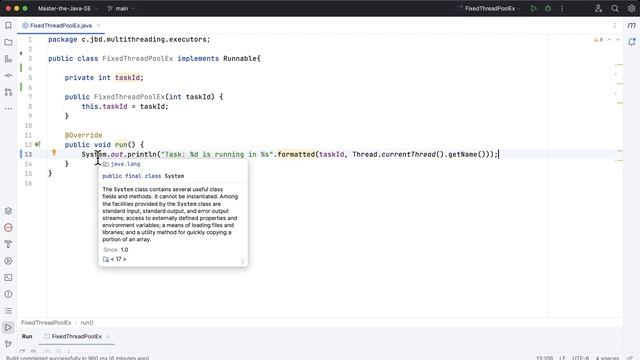Click UTF-8 encoding in status bar
This screenshot has height=360, width=640.
580,358
